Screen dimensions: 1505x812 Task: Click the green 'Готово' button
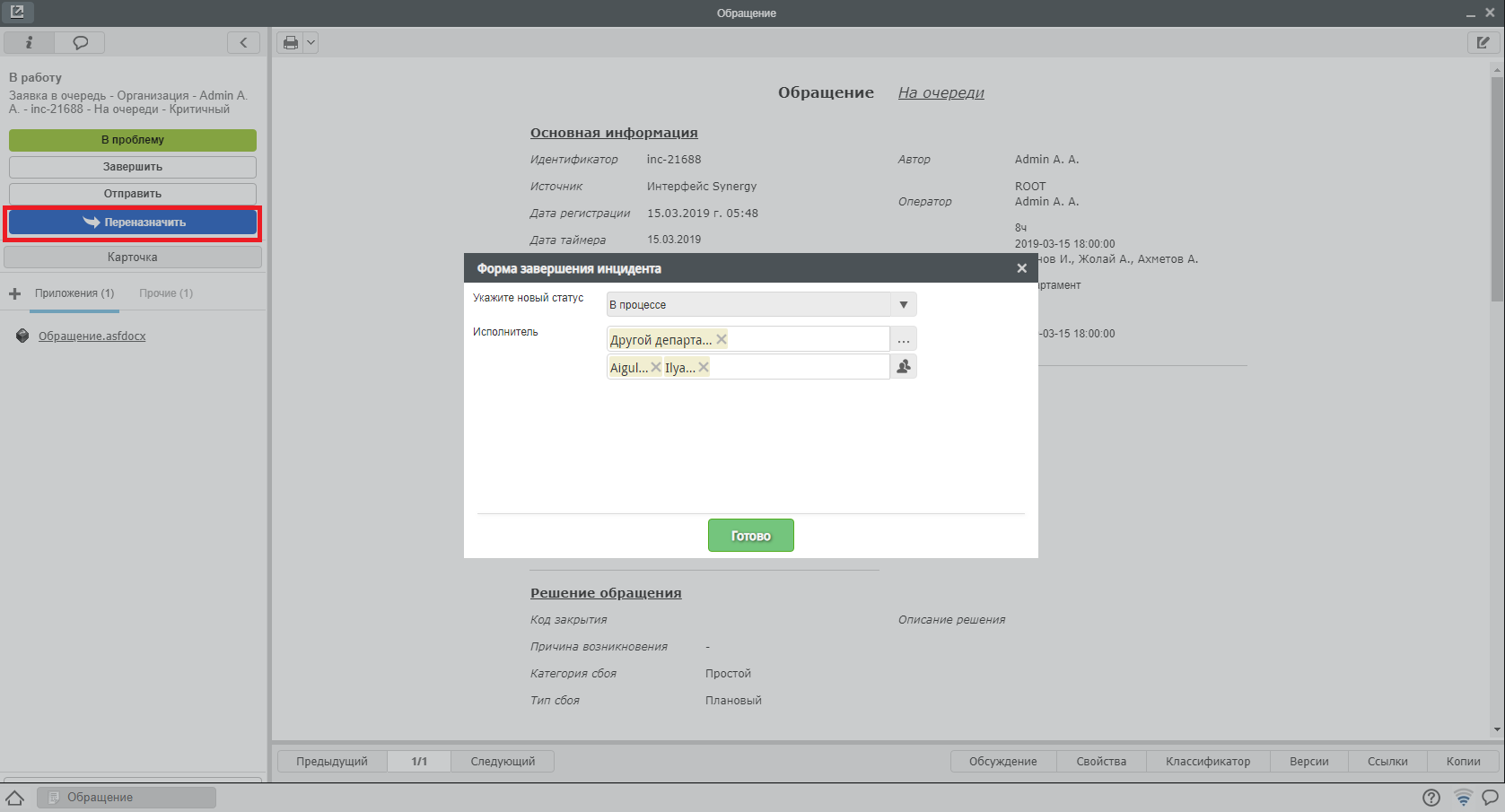click(x=751, y=536)
